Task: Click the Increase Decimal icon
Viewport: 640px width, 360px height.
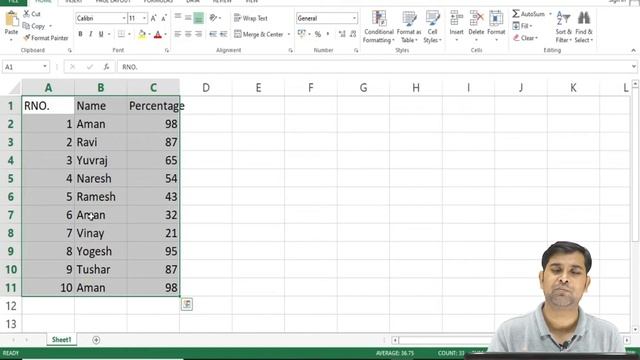Action: pos(342,34)
